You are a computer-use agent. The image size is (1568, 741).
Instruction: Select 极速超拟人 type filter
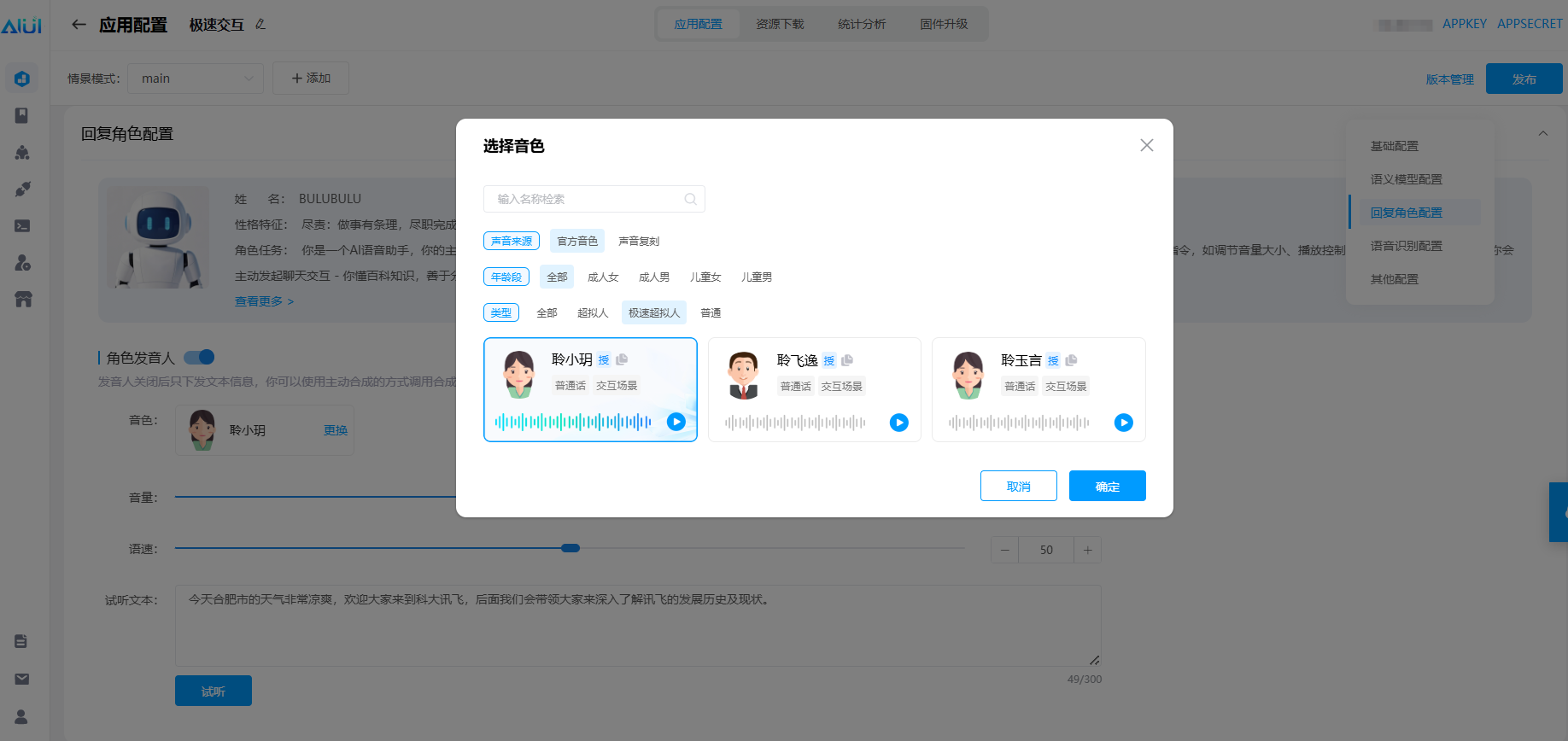(654, 312)
